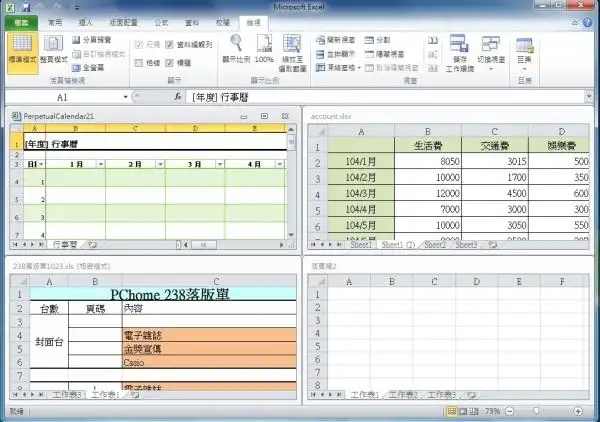Select Sheet2 tab in account.xlsx
The width and height of the screenshot is (600, 422).
pos(435,244)
